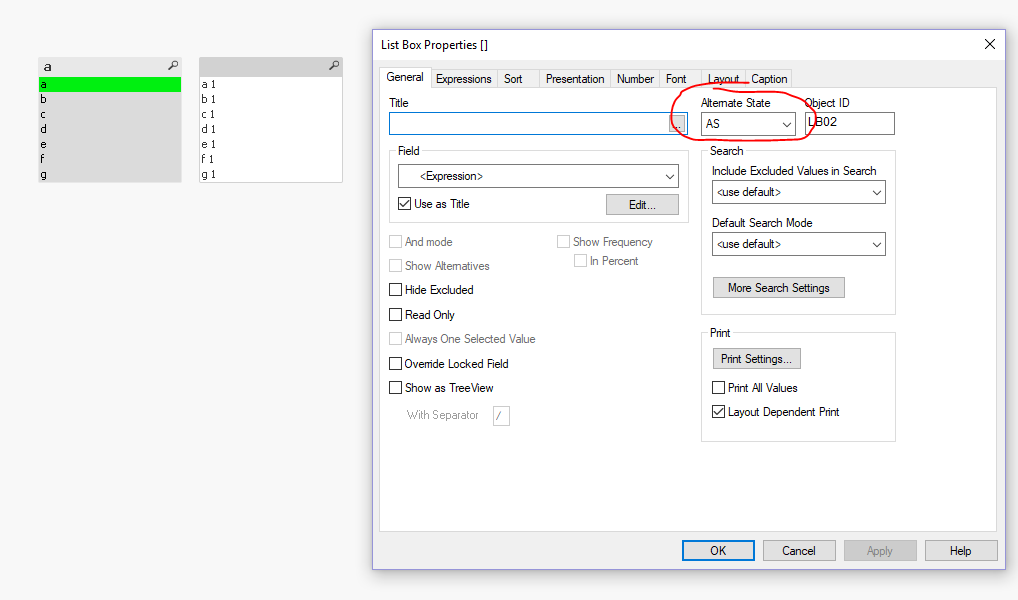Toggle the Read Only checkbox

[x=395, y=315]
